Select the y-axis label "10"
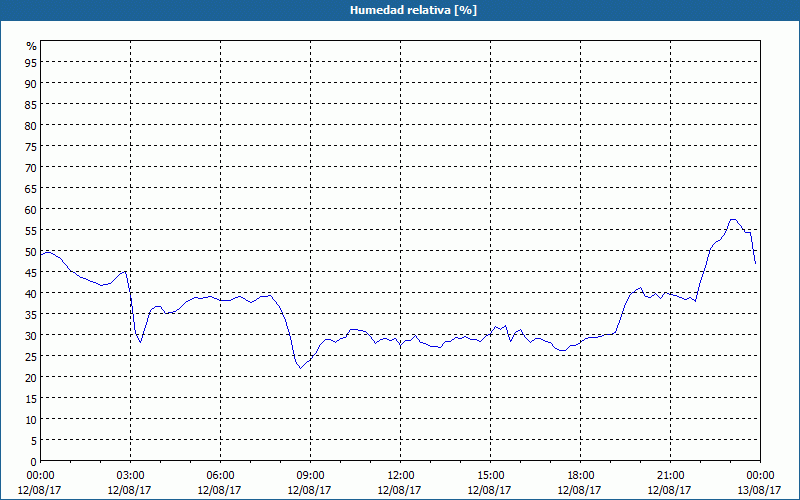 [31, 419]
